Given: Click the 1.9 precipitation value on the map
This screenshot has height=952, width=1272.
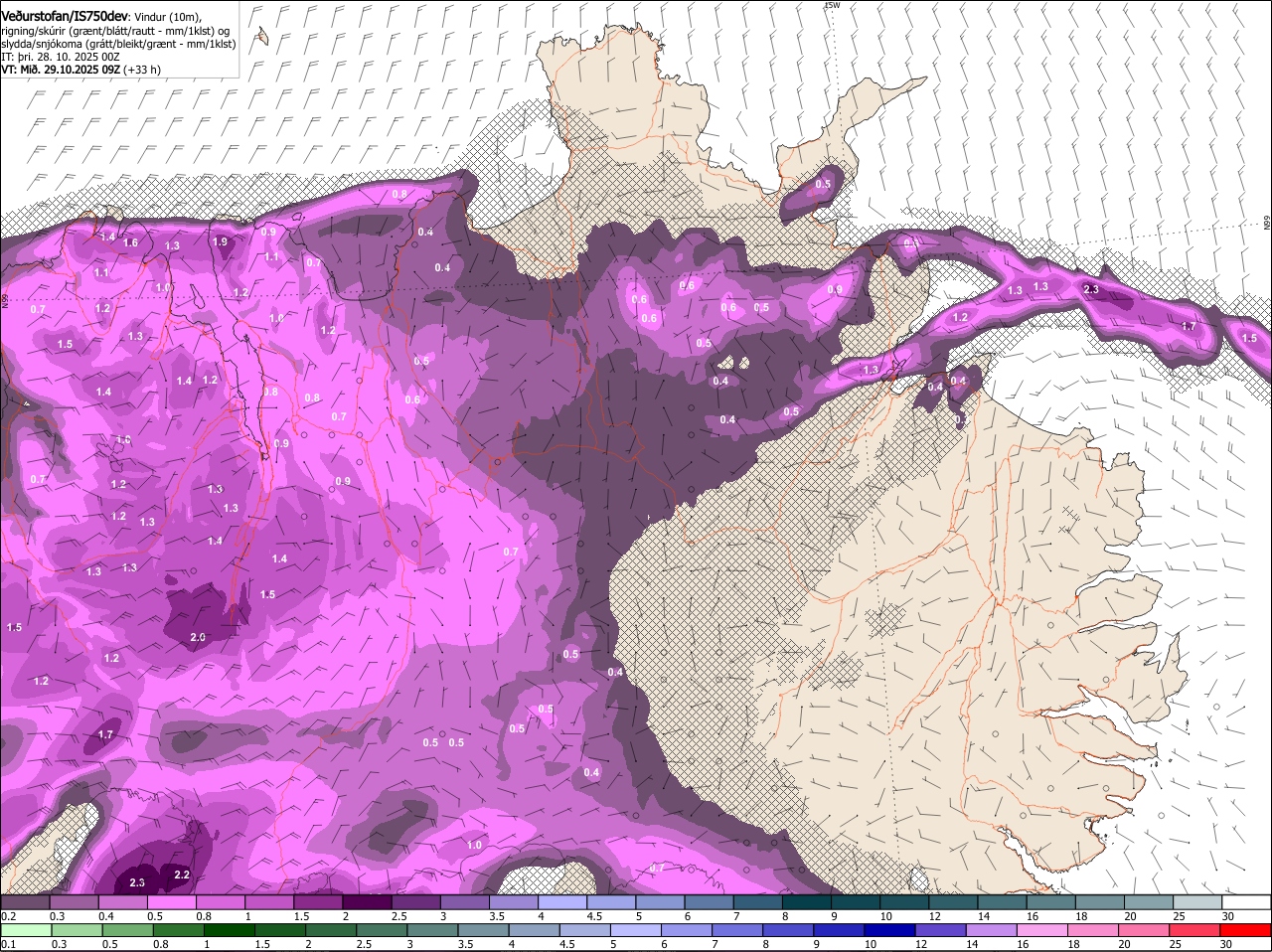Looking at the screenshot, I should point(220,241).
